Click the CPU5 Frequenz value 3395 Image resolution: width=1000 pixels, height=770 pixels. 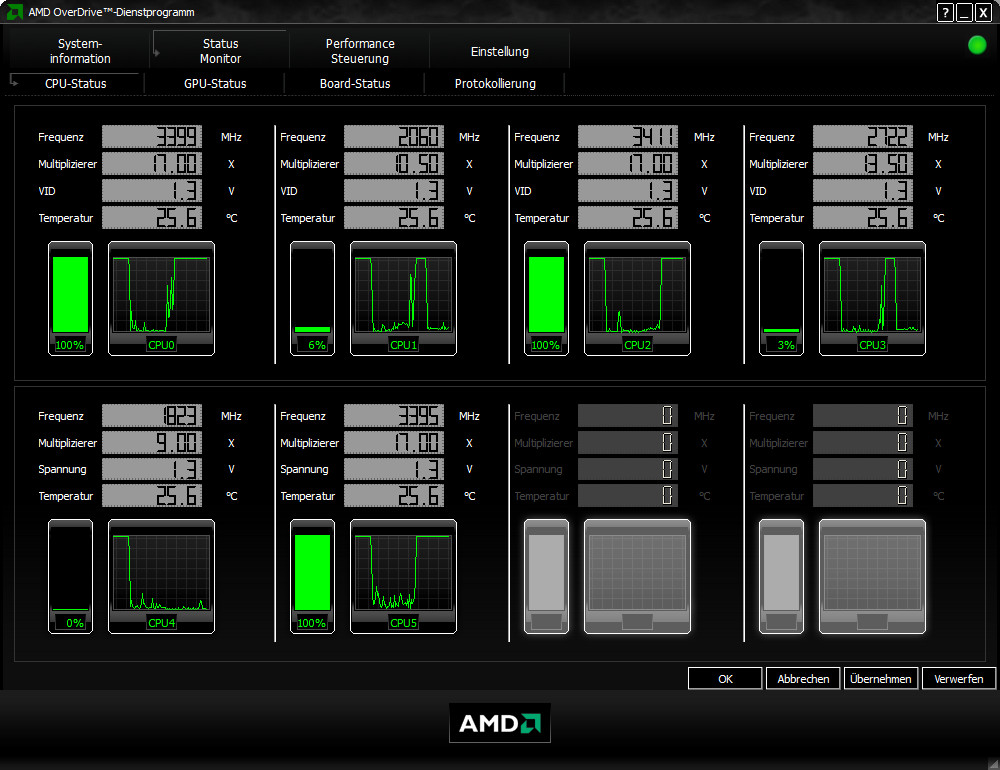393,415
